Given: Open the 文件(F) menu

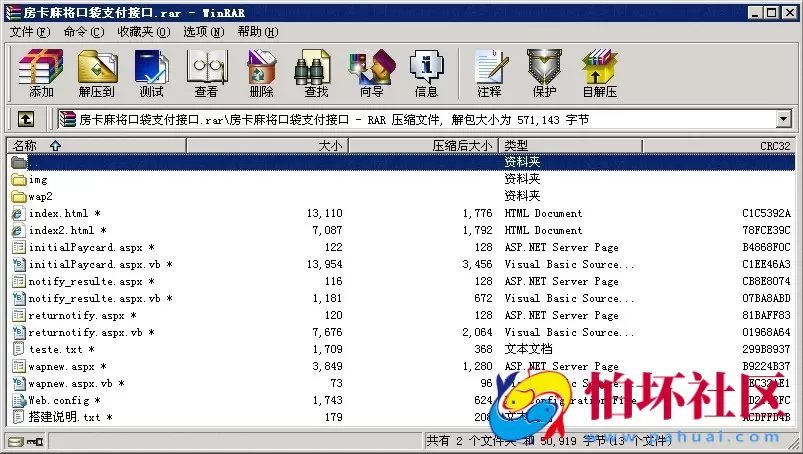Looking at the screenshot, I should pyautogui.click(x=30, y=32).
